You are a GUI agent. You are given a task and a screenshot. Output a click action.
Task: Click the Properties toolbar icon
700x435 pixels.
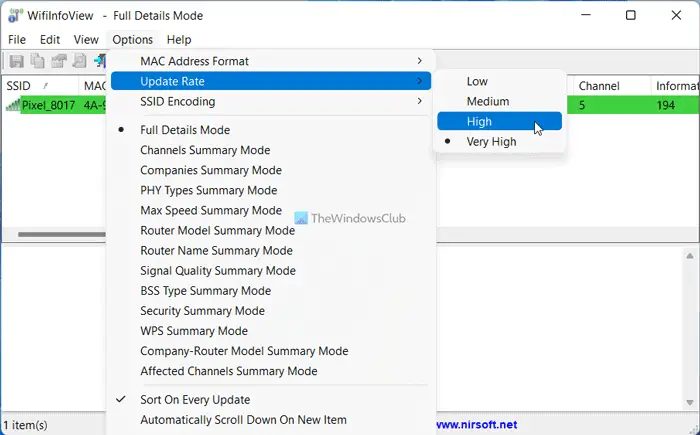pyautogui.click(x=58, y=61)
